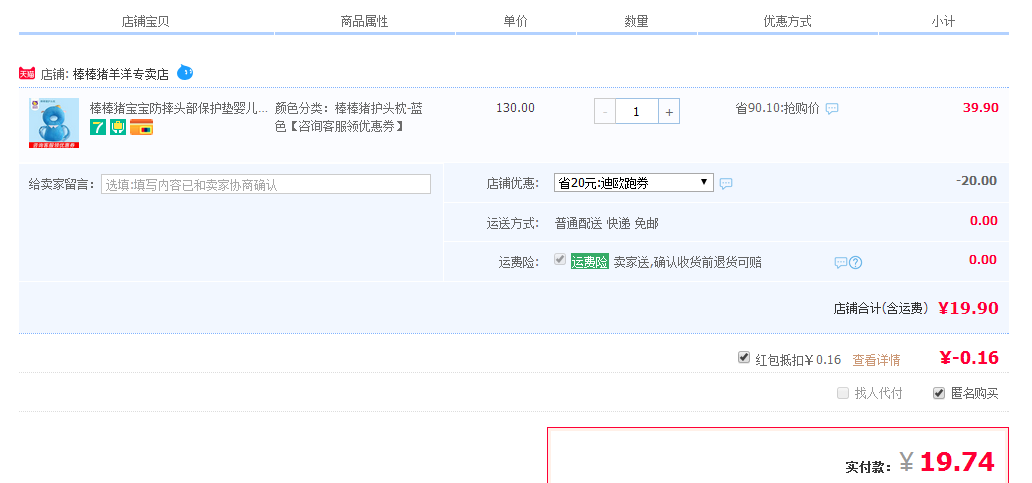
Task: Click the orange credit card payment badge
Action: [x=142, y=127]
